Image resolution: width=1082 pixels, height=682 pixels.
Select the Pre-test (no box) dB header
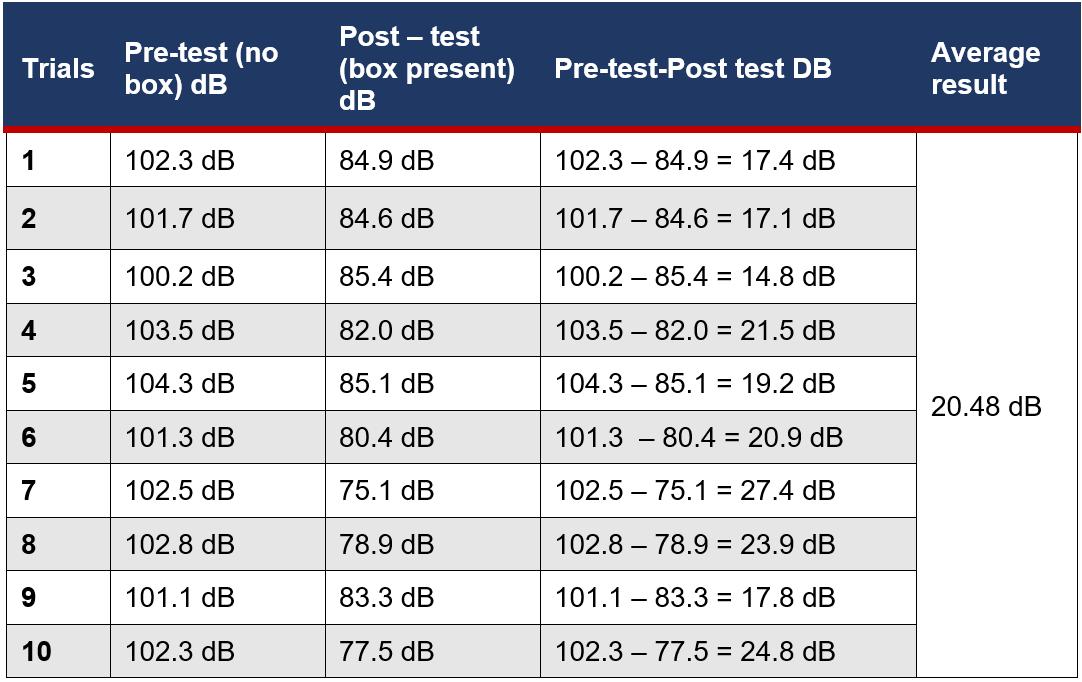tap(217, 68)
